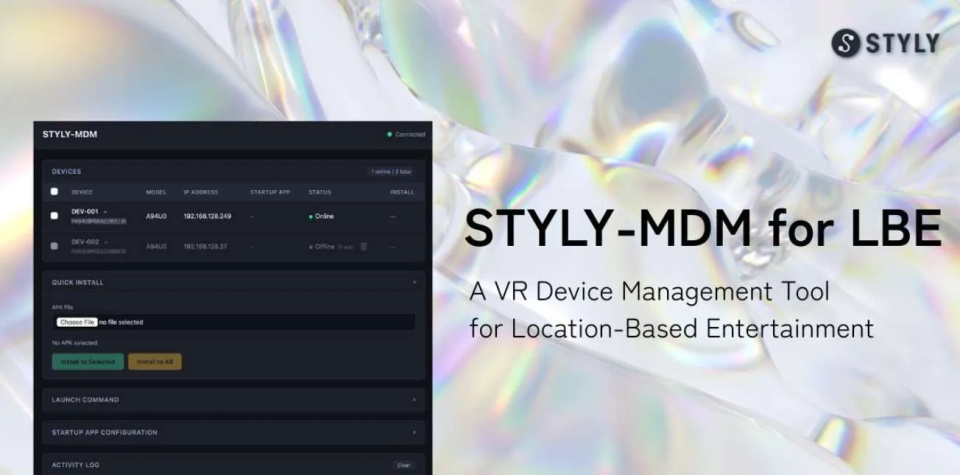Check the DEV-001 device checkbox
960x475 pixels.
54,215
